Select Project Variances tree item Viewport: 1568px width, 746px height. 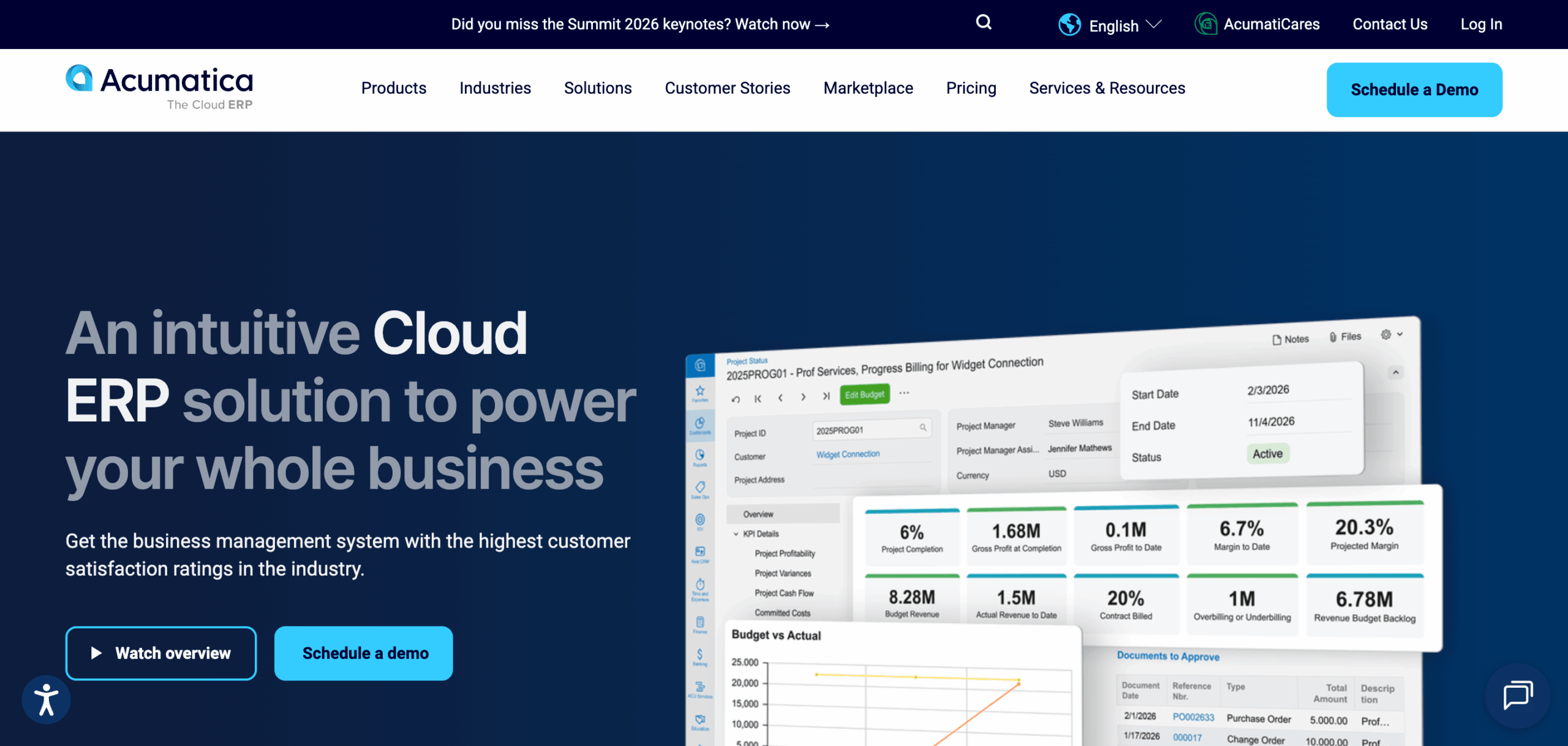783,573
